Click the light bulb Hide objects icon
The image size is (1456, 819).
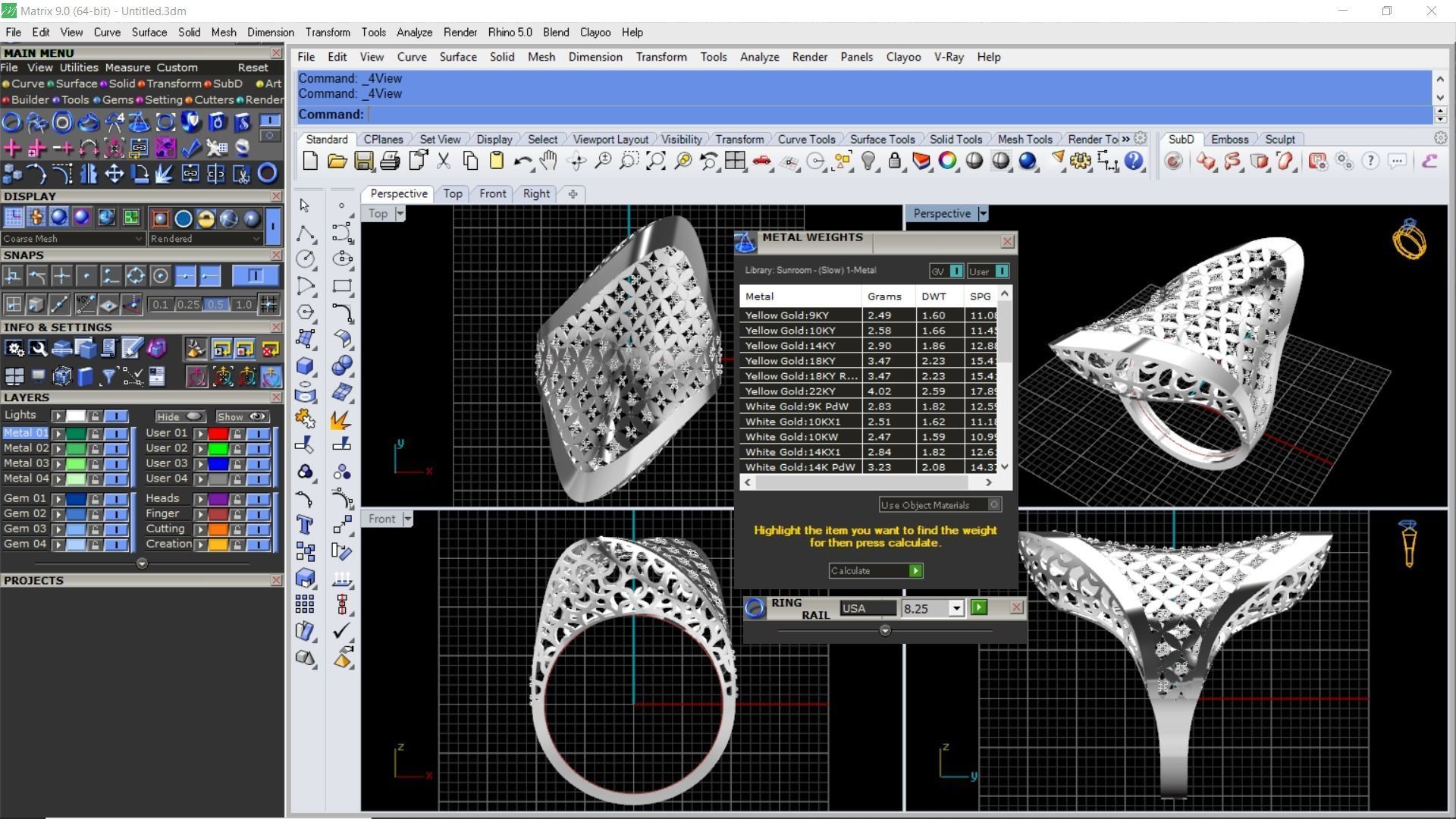tap(869, 161)
